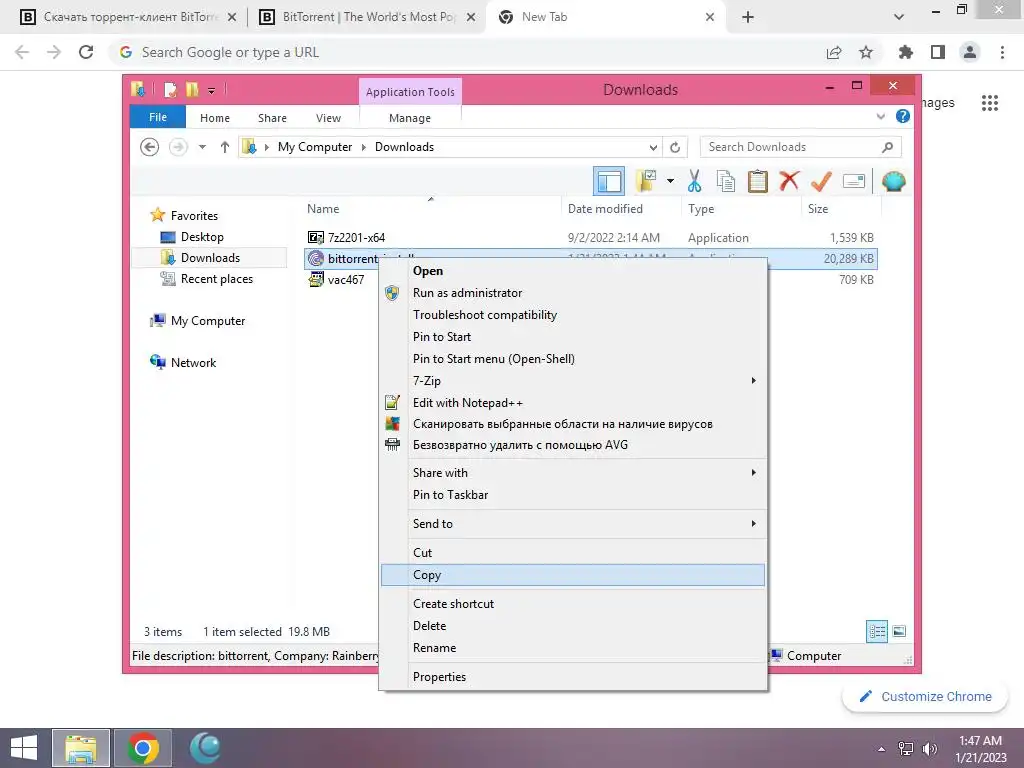1024x768 pixels.
Task: Click the navigation pane toggle icon in Explorer toolbar
Action: coord(609,182)
